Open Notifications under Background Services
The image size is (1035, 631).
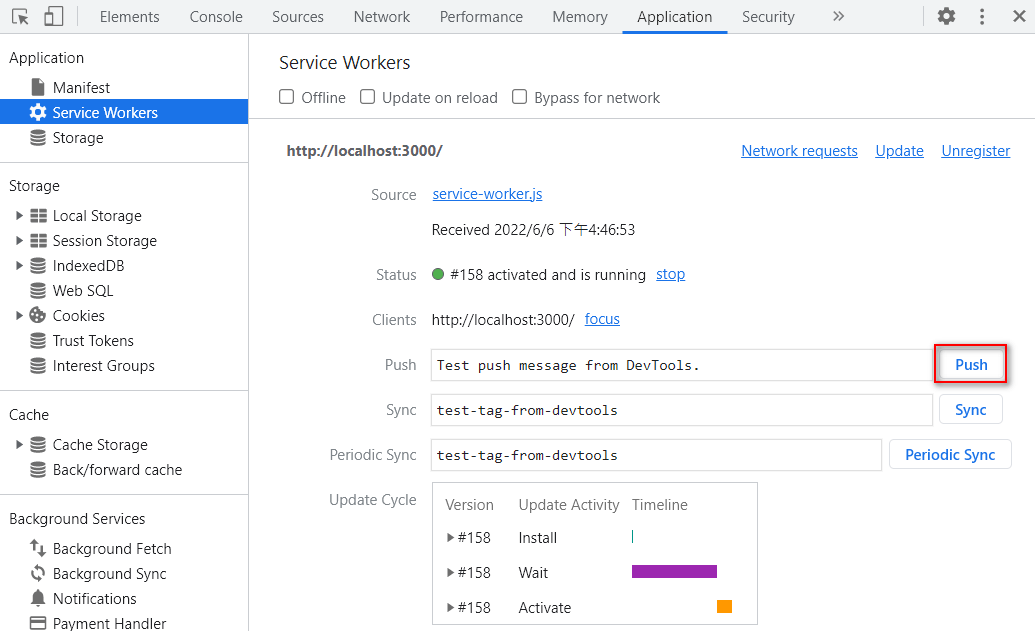[94, 599]
